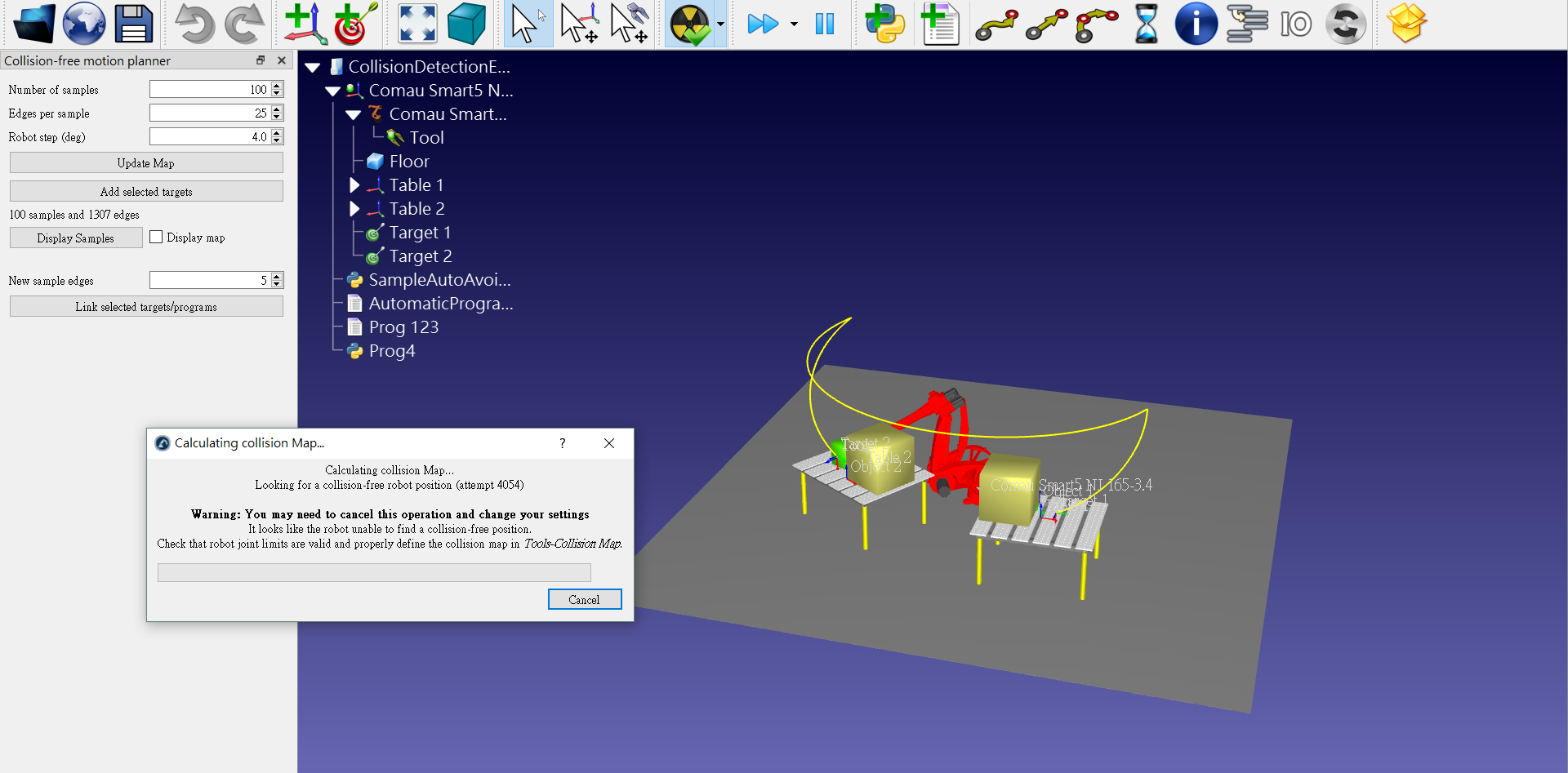Increase Robot step with up arrow

[x=277, y=132]
